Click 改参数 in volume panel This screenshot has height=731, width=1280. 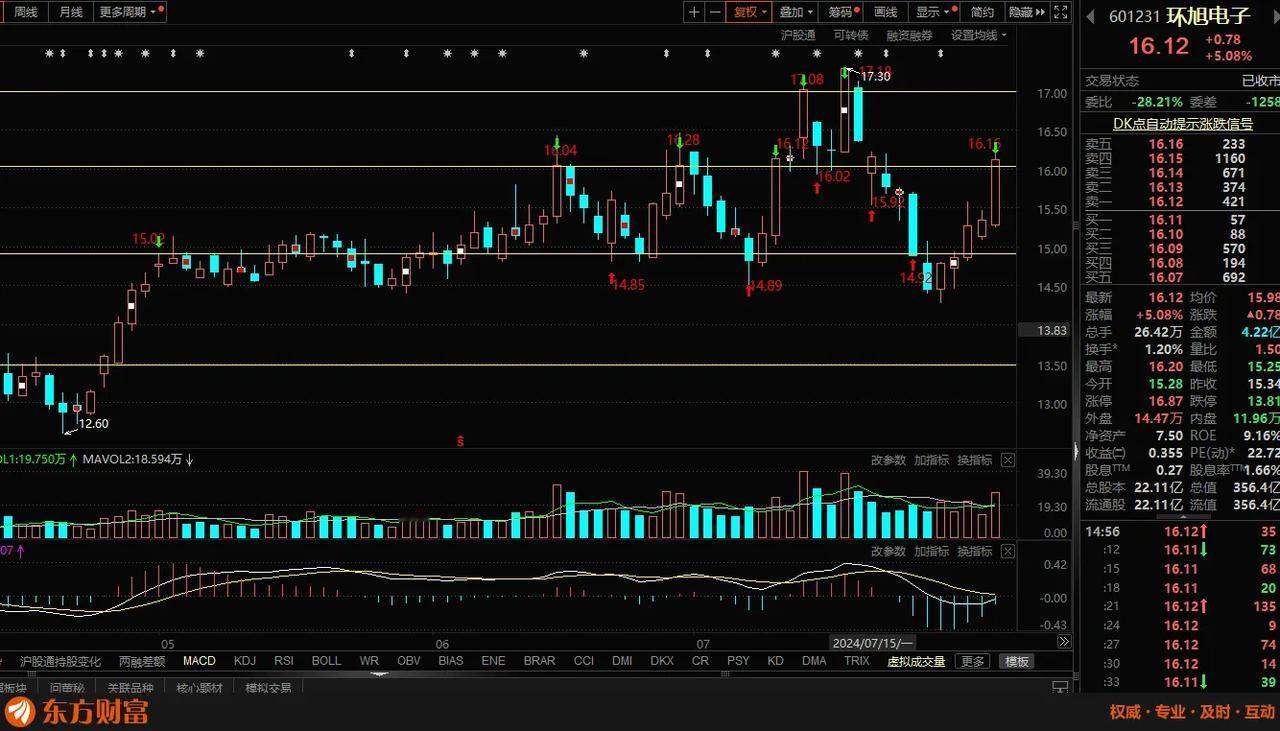point(888,460)
